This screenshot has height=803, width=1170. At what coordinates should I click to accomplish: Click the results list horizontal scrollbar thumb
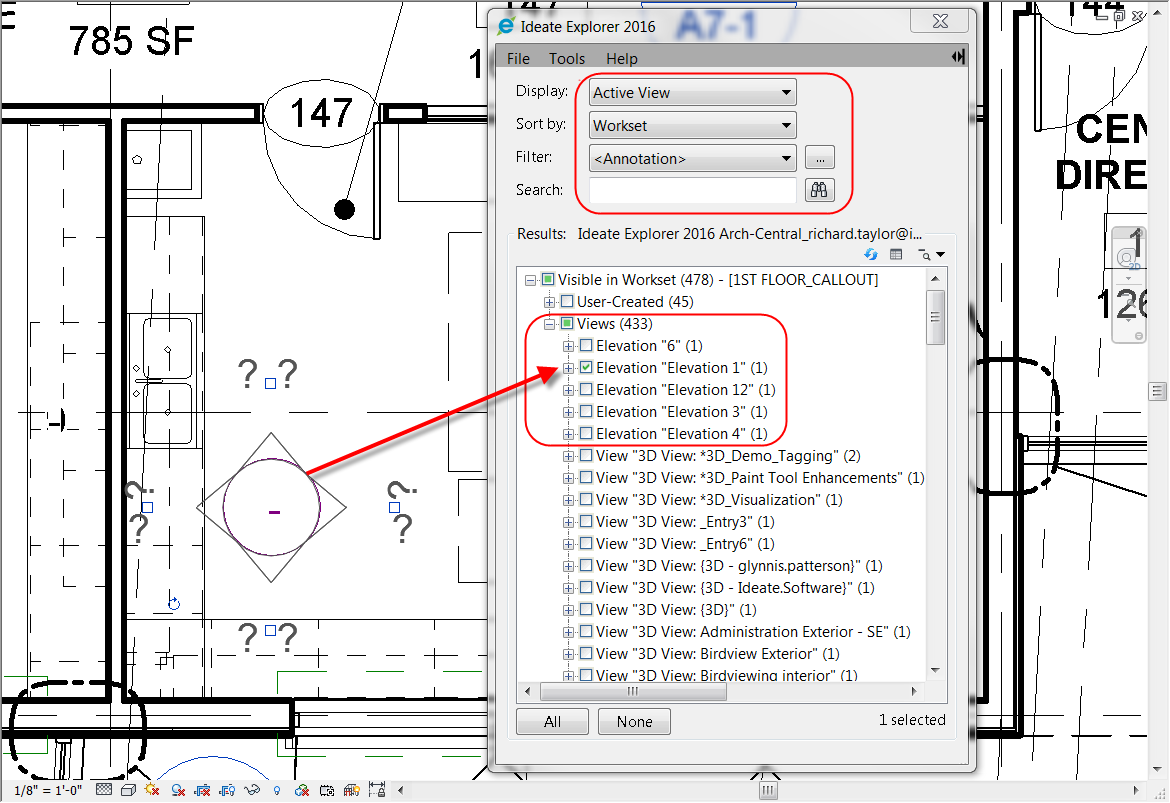[x=633, y=691]
